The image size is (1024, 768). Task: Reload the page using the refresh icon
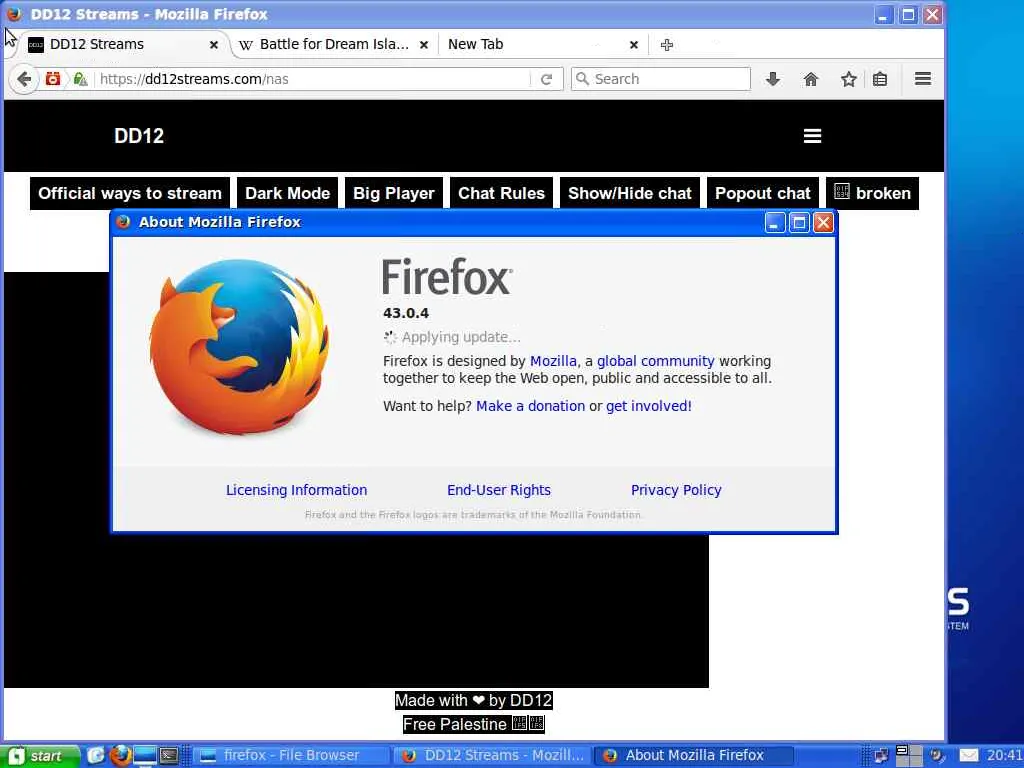547,79
